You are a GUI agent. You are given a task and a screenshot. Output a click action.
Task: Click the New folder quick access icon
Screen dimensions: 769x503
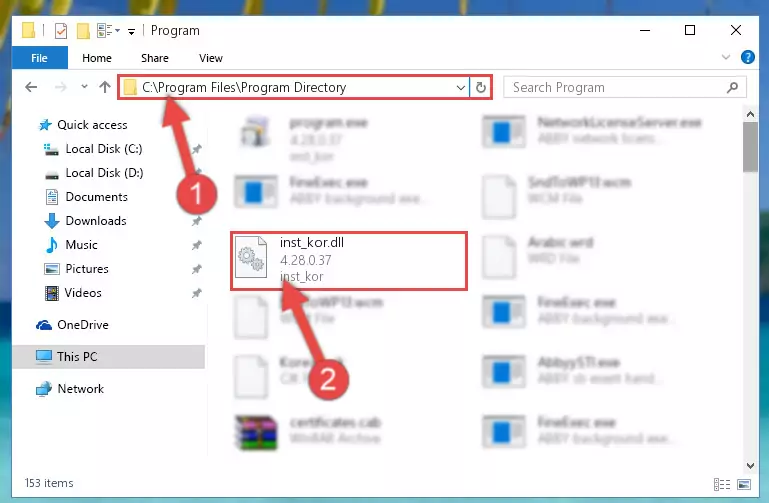83,30
